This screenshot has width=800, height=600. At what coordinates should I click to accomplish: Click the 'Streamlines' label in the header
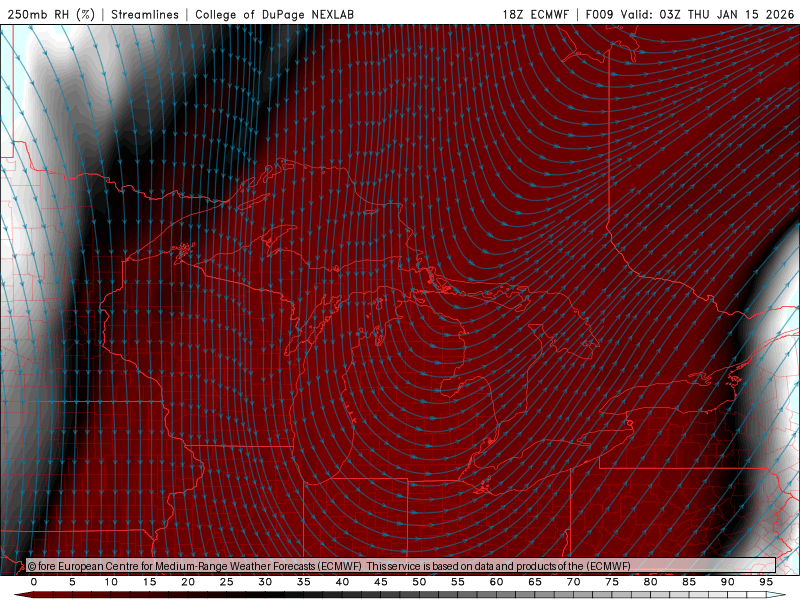145,14
